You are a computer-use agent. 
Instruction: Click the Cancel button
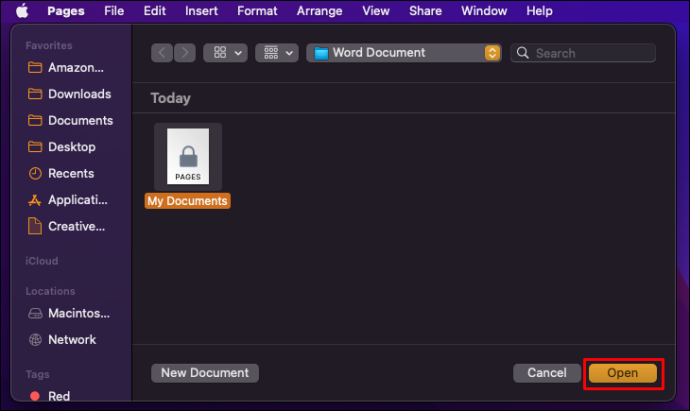pos(547,373)
